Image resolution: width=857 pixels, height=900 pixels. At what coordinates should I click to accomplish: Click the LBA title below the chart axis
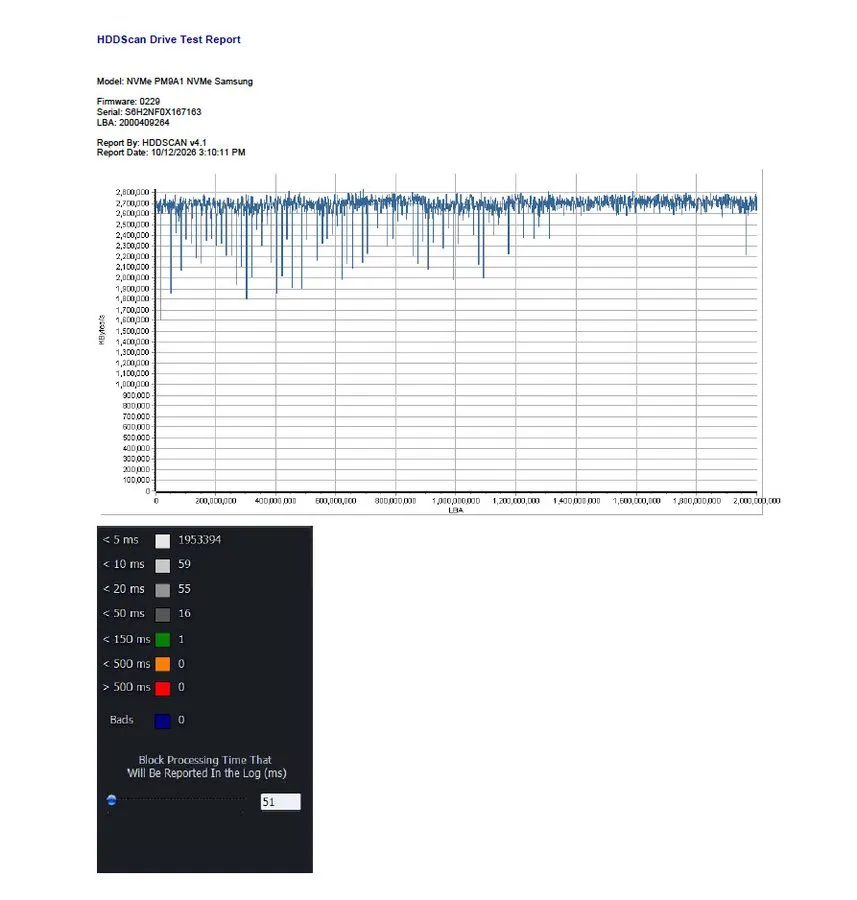456,510
